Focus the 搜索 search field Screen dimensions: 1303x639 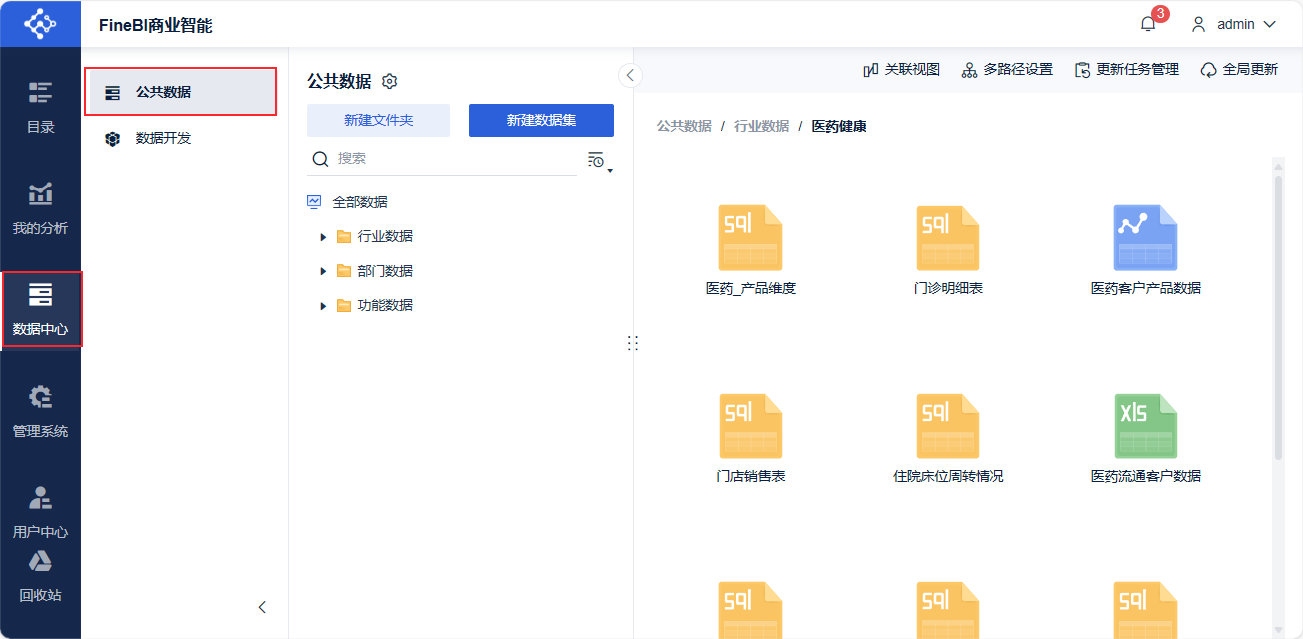coord(450,159)
